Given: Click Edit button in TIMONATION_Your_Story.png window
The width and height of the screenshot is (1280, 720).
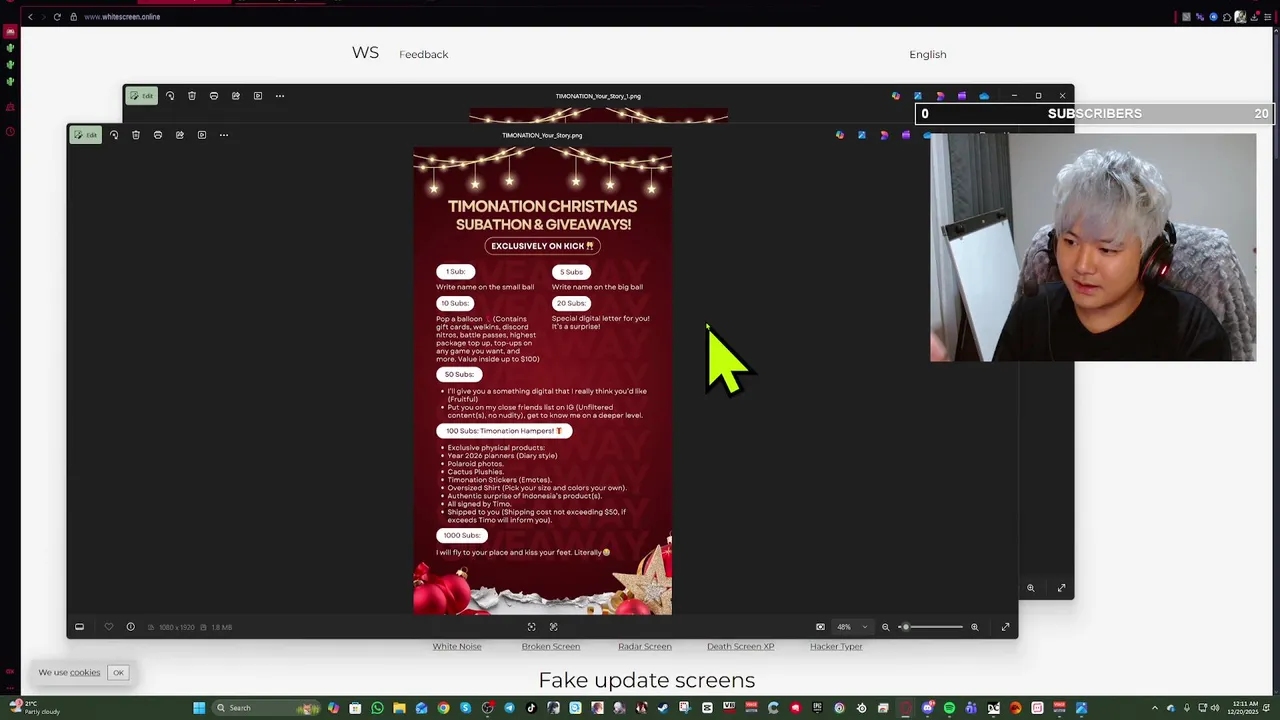Looking at the screenshot, I should point(85,135).
